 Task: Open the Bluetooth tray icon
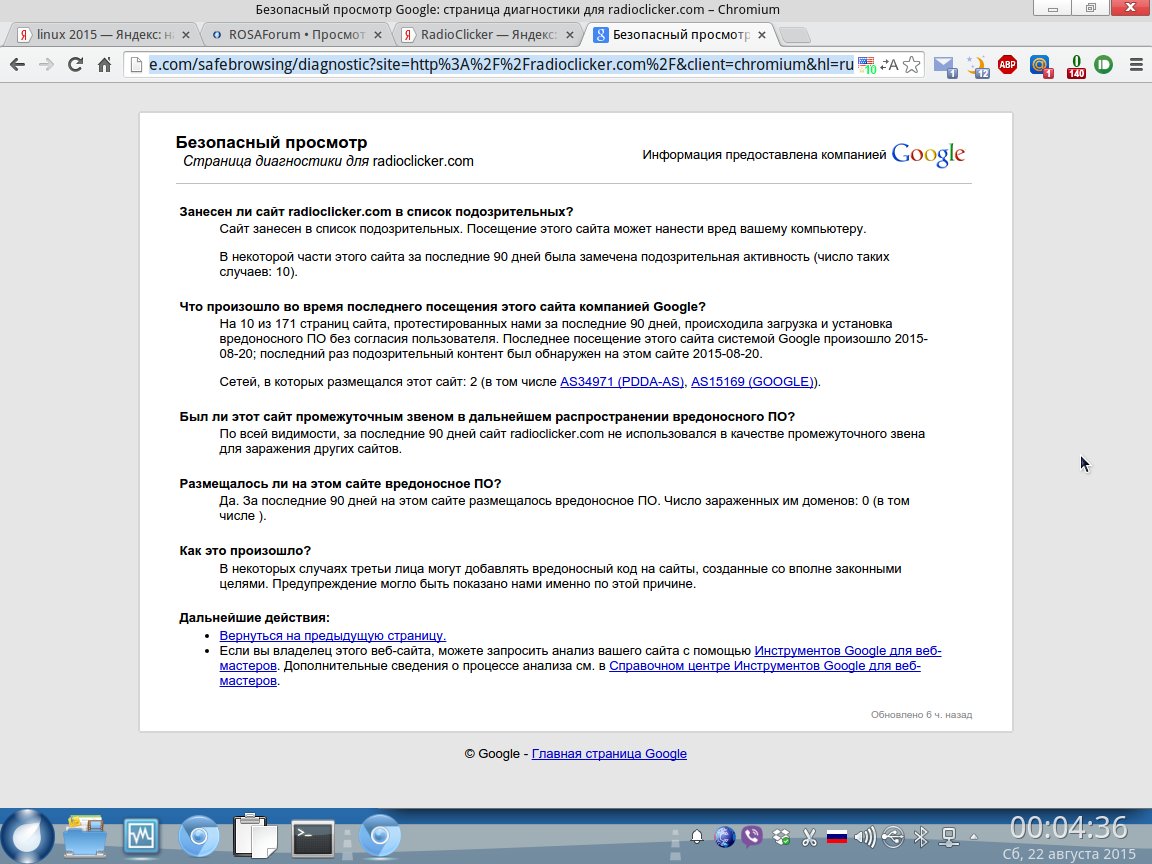click(x=921, y=837)
